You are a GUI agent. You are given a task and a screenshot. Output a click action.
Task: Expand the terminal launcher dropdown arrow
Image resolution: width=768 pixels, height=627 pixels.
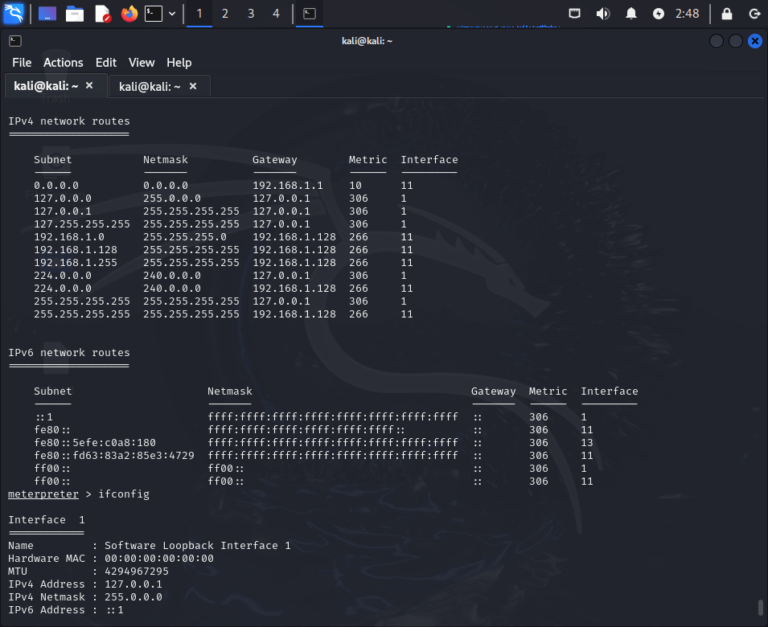point(173,14)
